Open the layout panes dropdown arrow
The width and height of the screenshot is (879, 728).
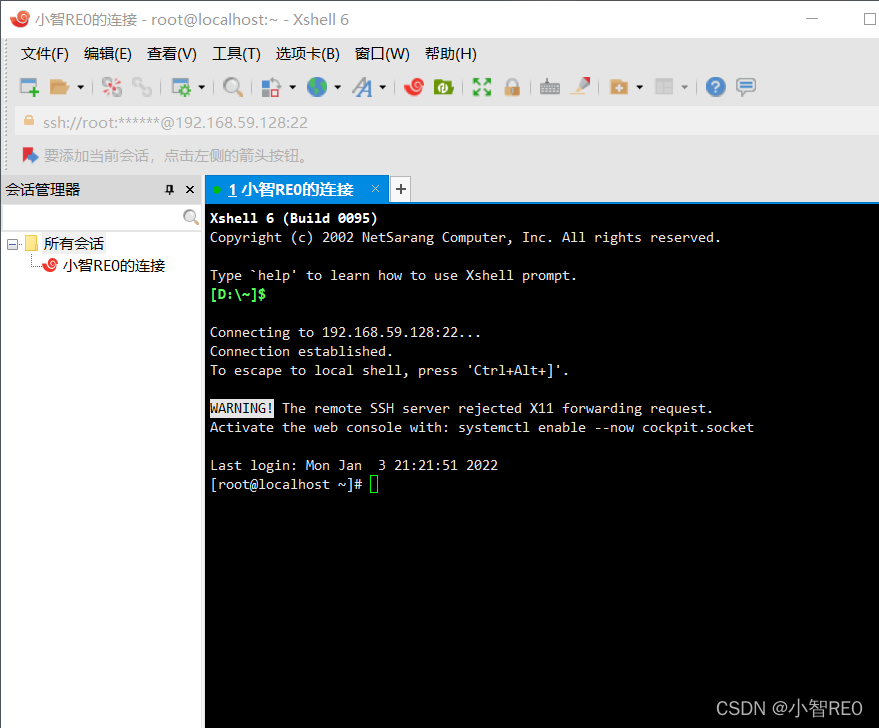(x=684, y=87)
